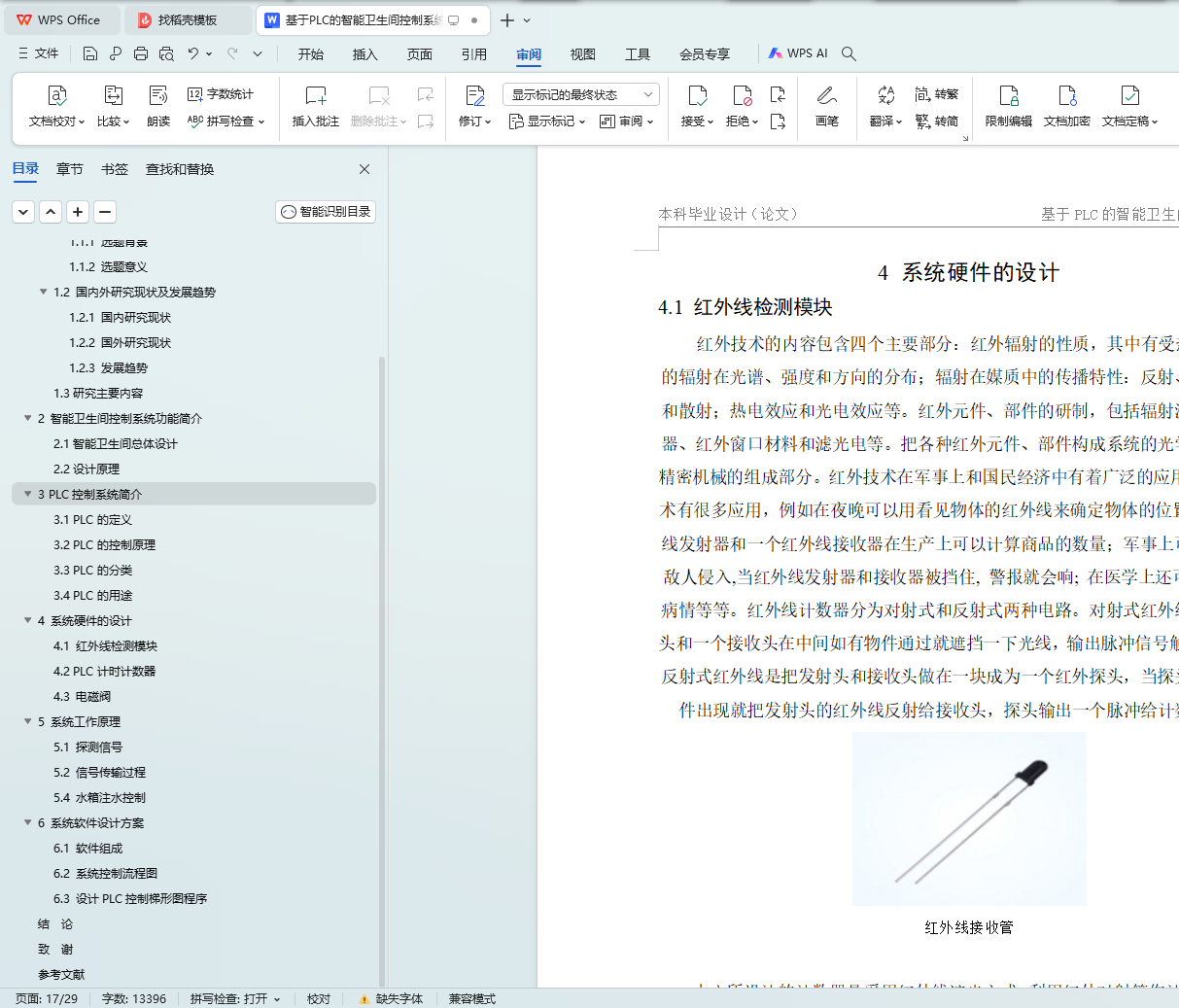Viewport: 1179px width, 1008px height.
Task: Switch to 章节 tab in navigation pane
Action: tap(70, 169)
